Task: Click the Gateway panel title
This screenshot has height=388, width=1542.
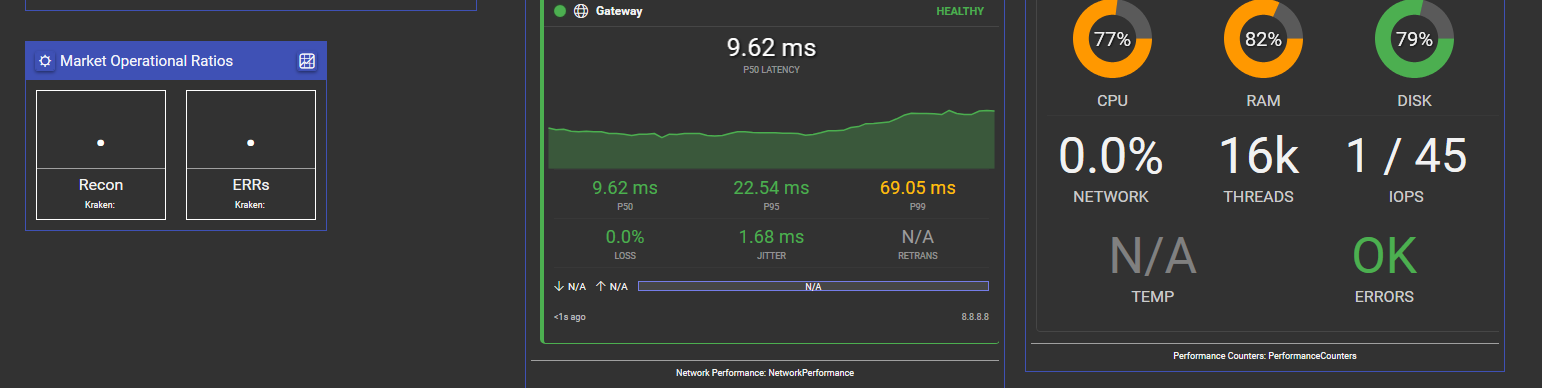Action: pyautogui.click(x=619, y=12)
